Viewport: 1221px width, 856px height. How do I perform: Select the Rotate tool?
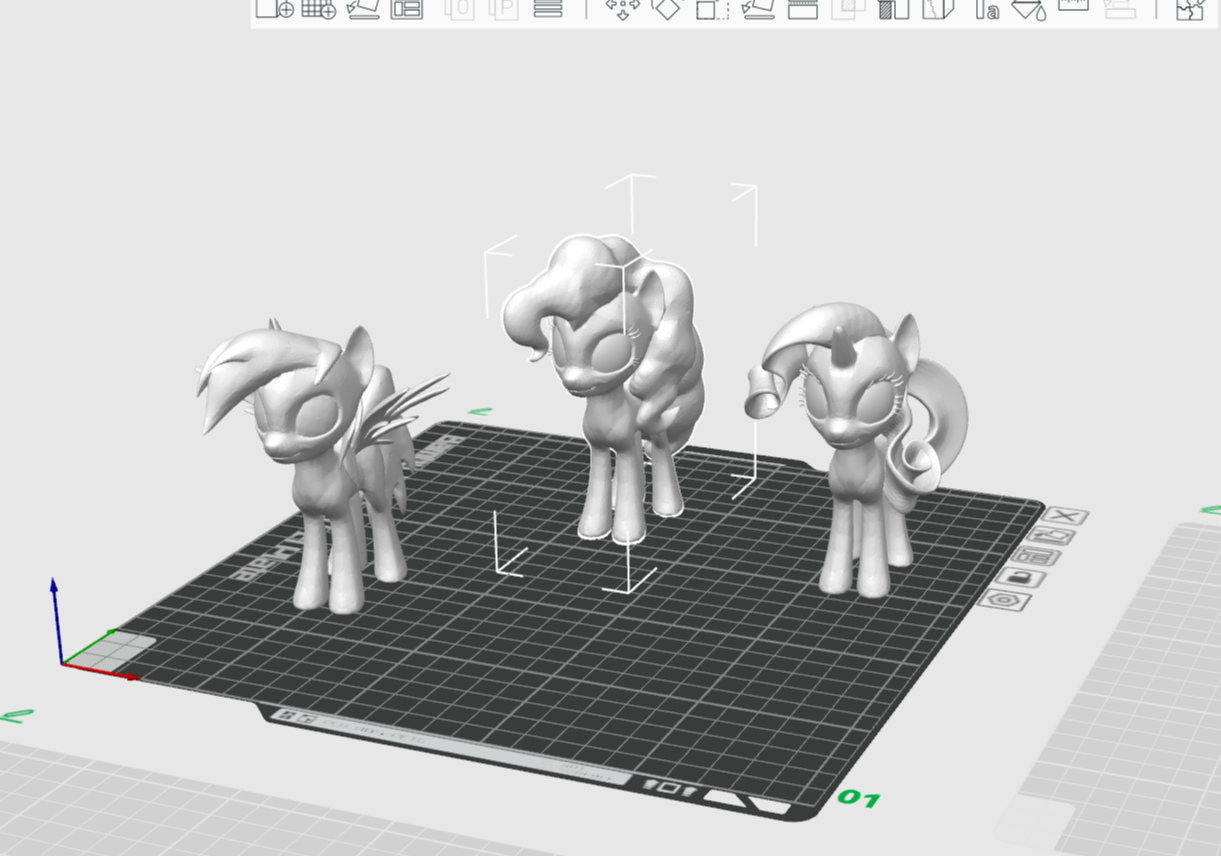coord(666,9)
